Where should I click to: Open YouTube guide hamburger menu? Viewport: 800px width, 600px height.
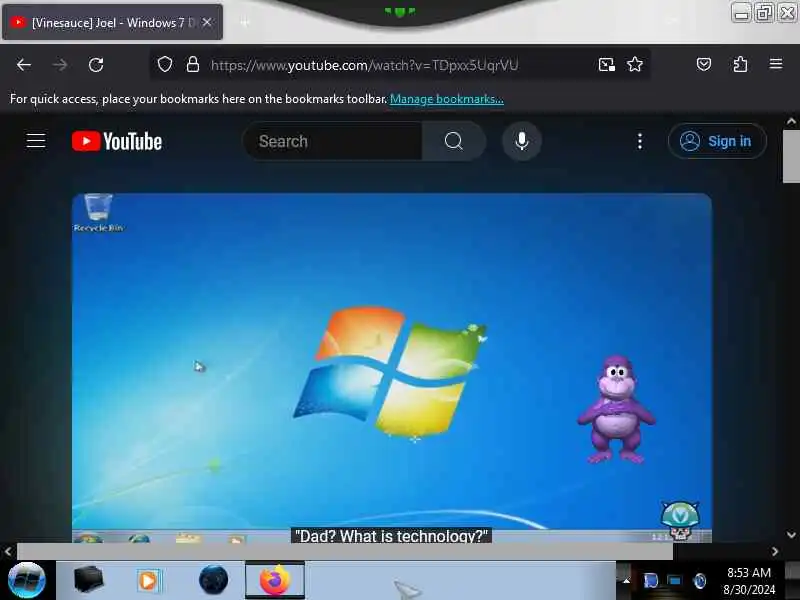click(x=36, y=141)
